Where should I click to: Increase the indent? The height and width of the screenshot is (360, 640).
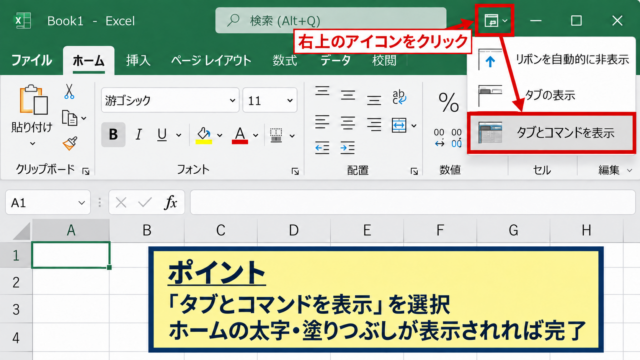347,148
